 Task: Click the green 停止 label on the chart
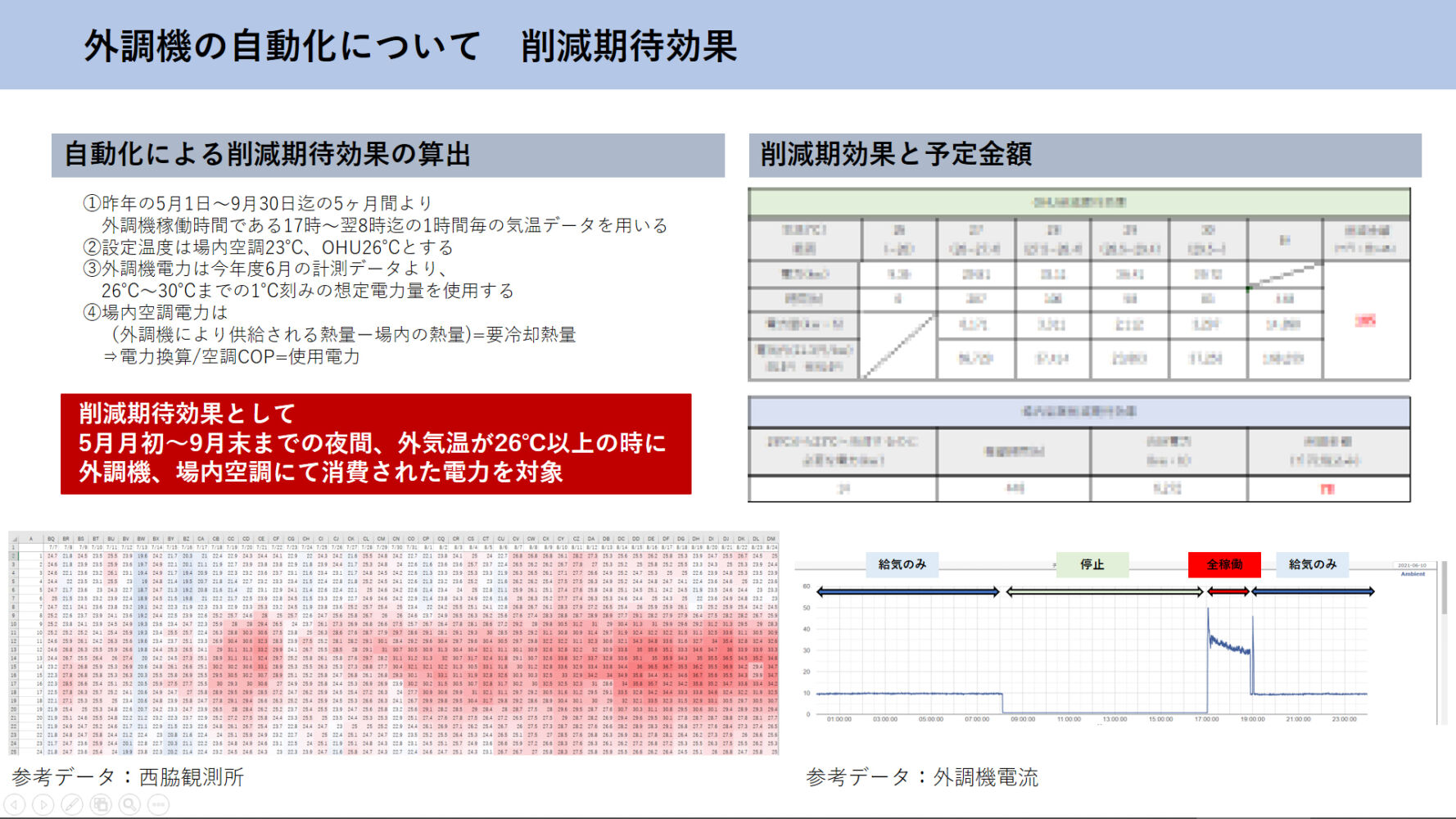(1092, 564)
